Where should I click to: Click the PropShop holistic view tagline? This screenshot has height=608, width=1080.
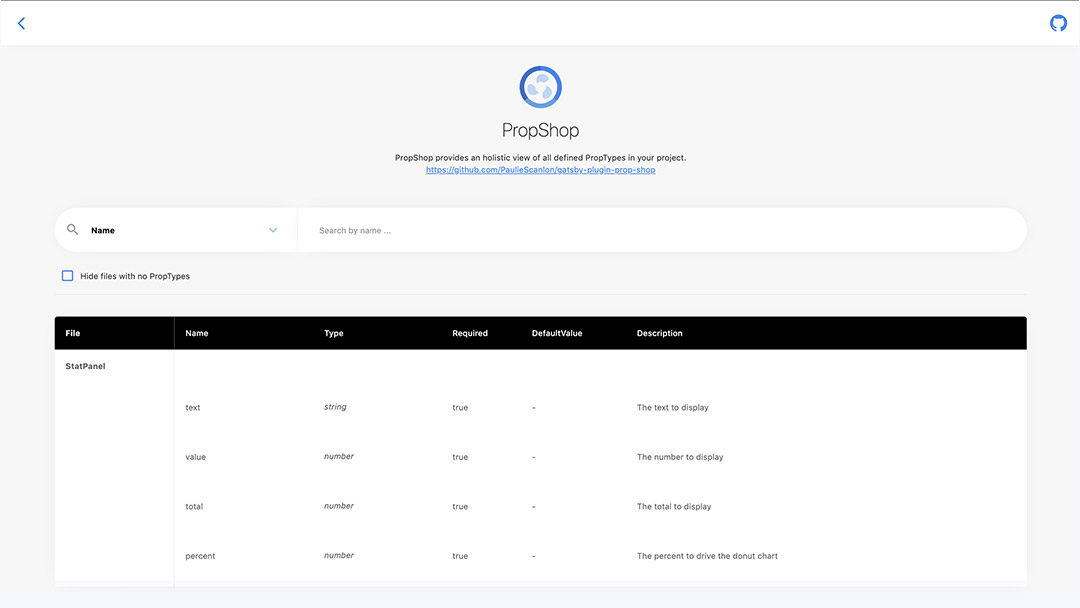pos(540,158)
